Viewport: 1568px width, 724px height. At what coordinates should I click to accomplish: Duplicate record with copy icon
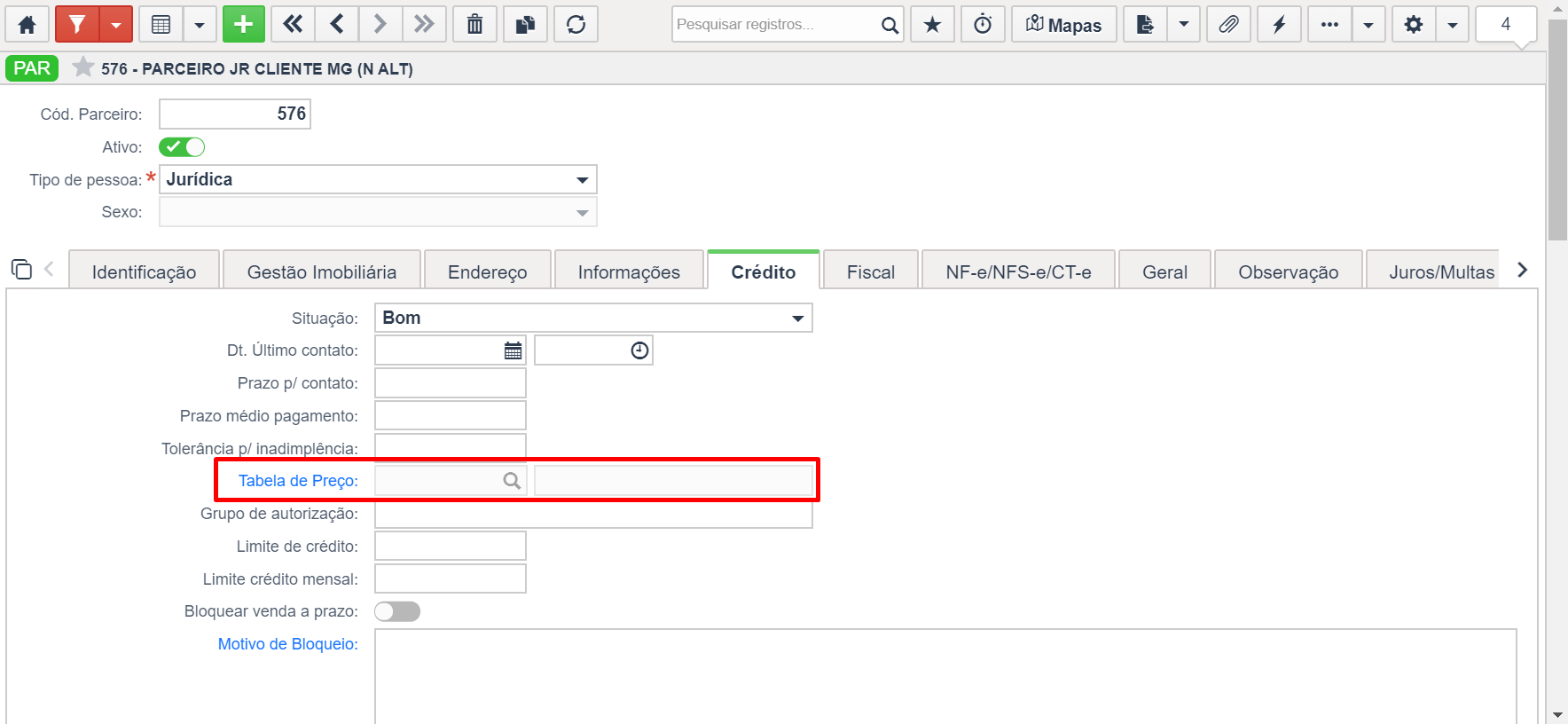pyautogui.click(x=526, y=24)
